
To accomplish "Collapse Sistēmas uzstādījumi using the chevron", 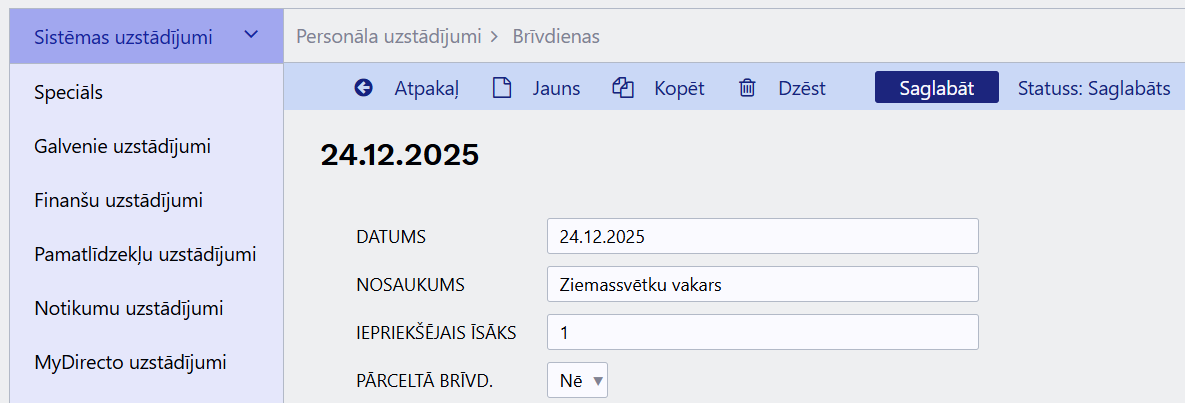I will pos(251,36).
